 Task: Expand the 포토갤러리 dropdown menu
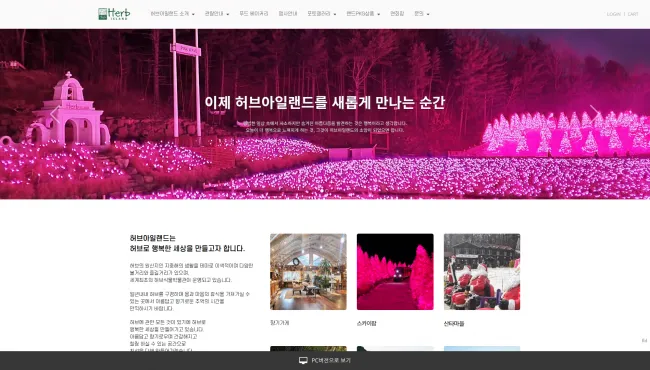(x=322, y=14)
